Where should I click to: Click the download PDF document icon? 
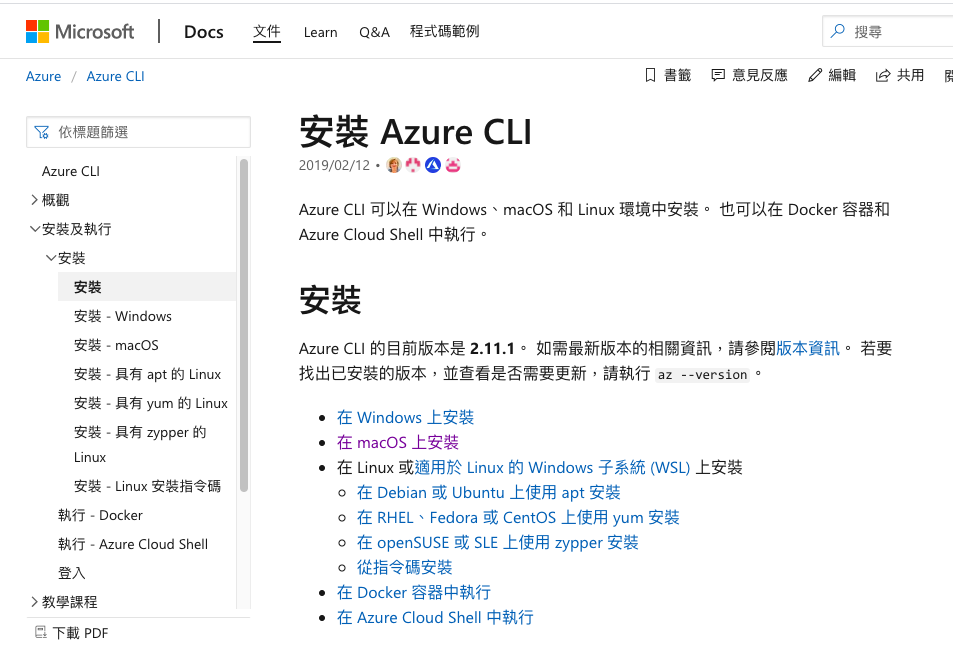tap(41, 632)
